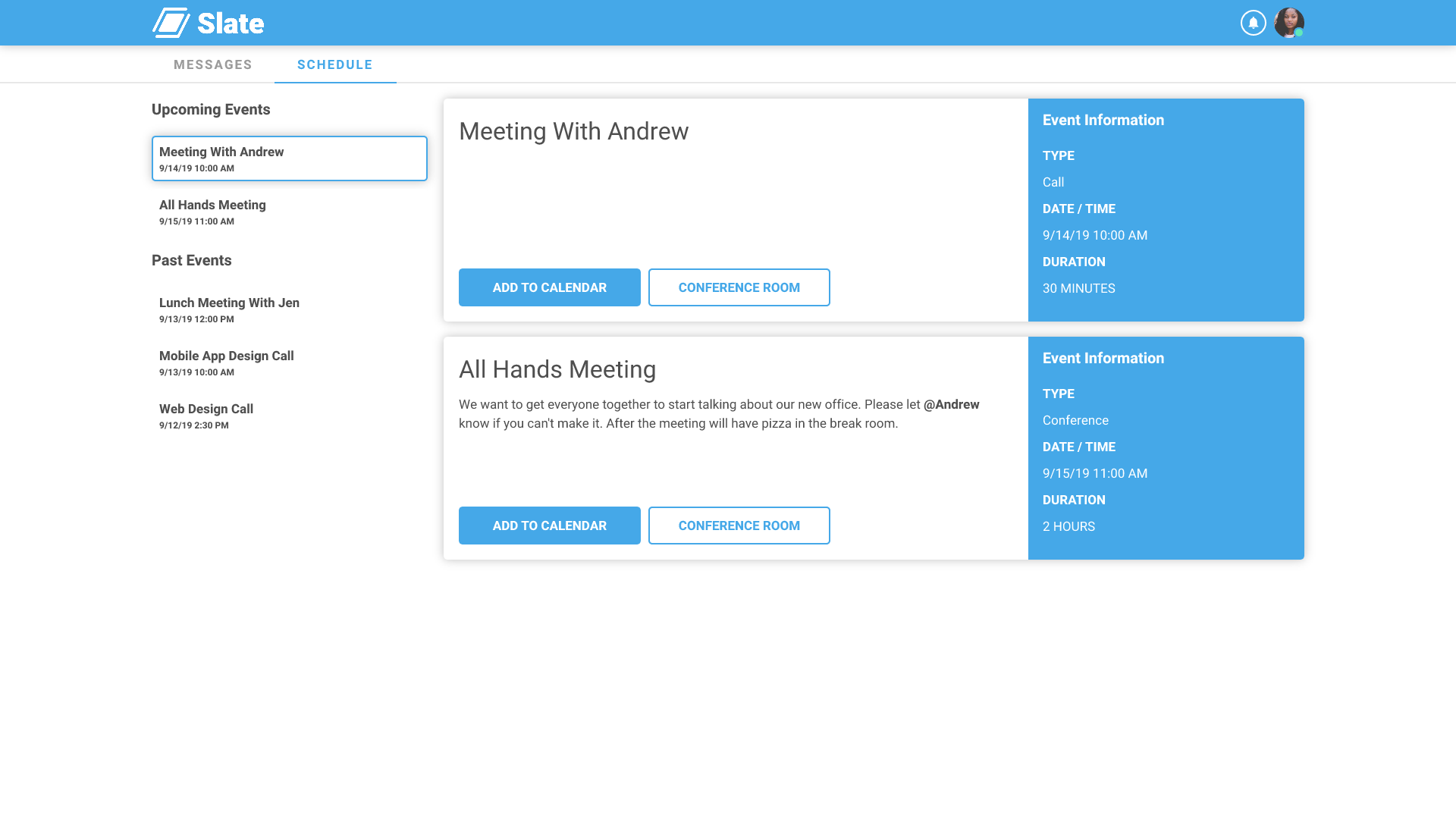Open the profile avatar menu
The image size is (1456, 819).
[1288, 23]
